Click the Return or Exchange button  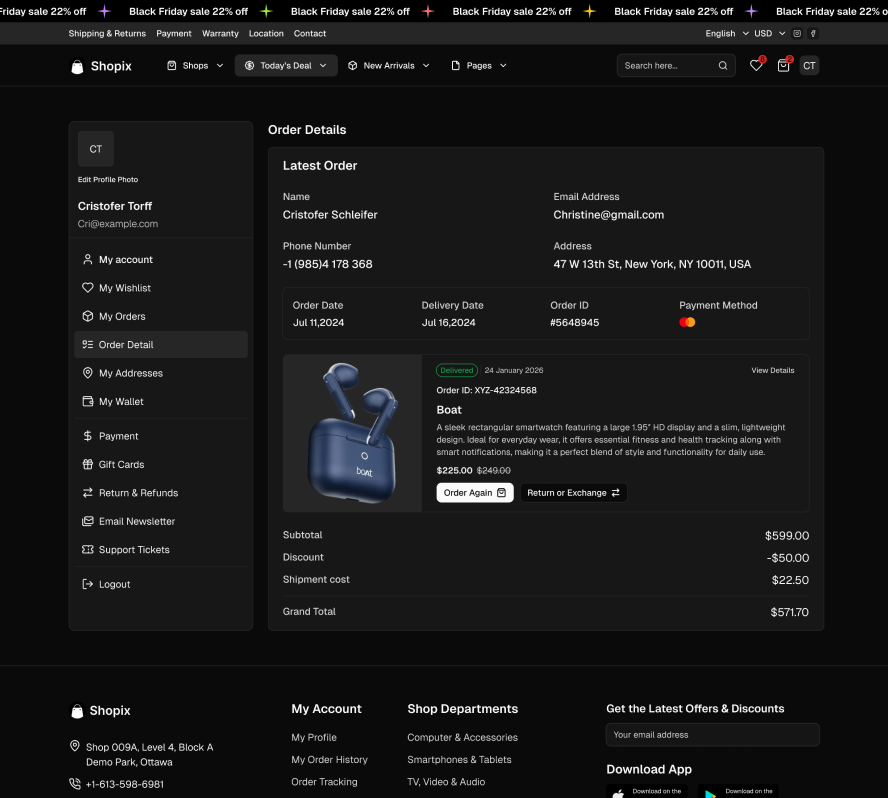point(573,493)
